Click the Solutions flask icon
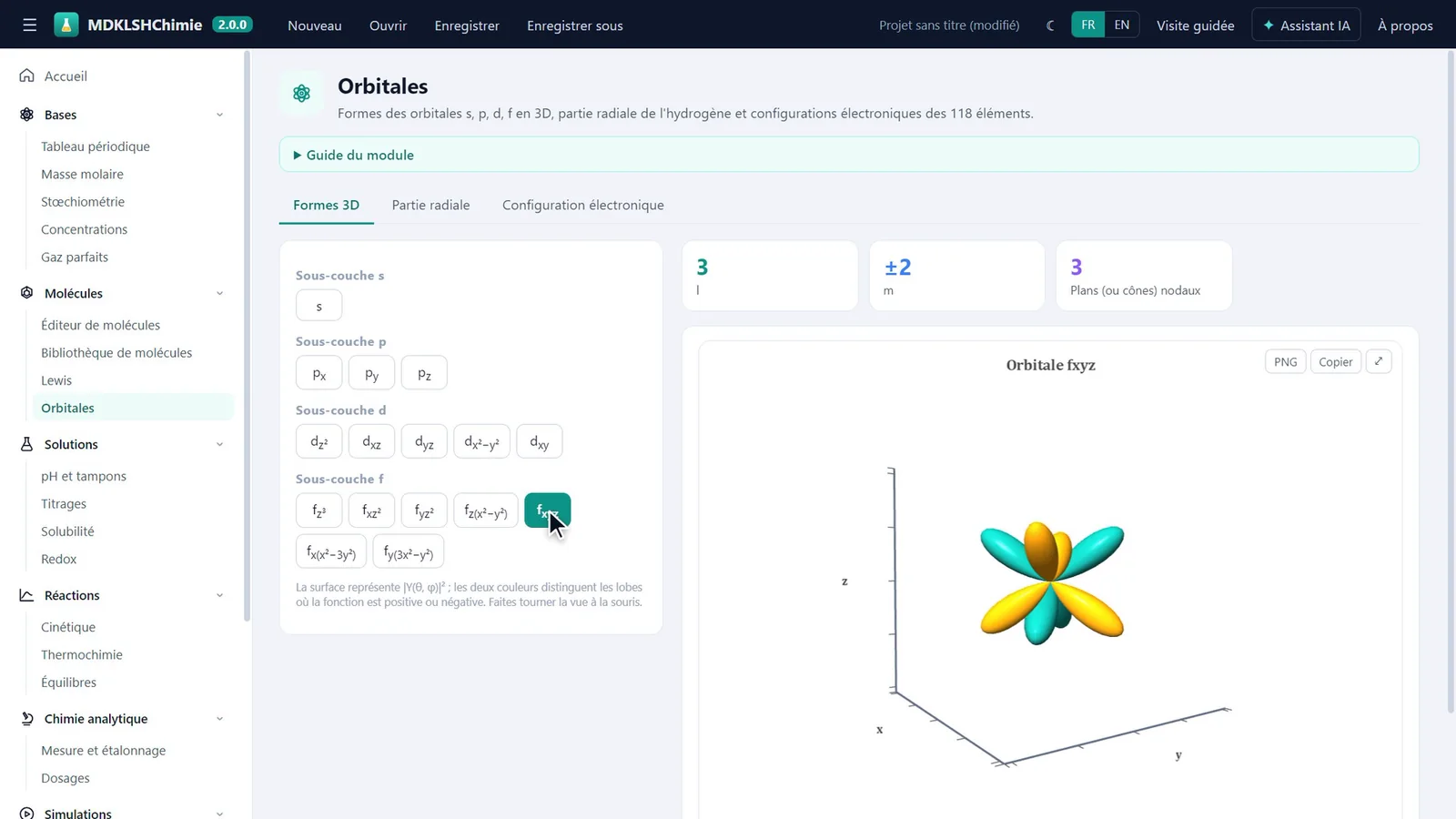Screen dimensions: 1456x819 point(27,444)
